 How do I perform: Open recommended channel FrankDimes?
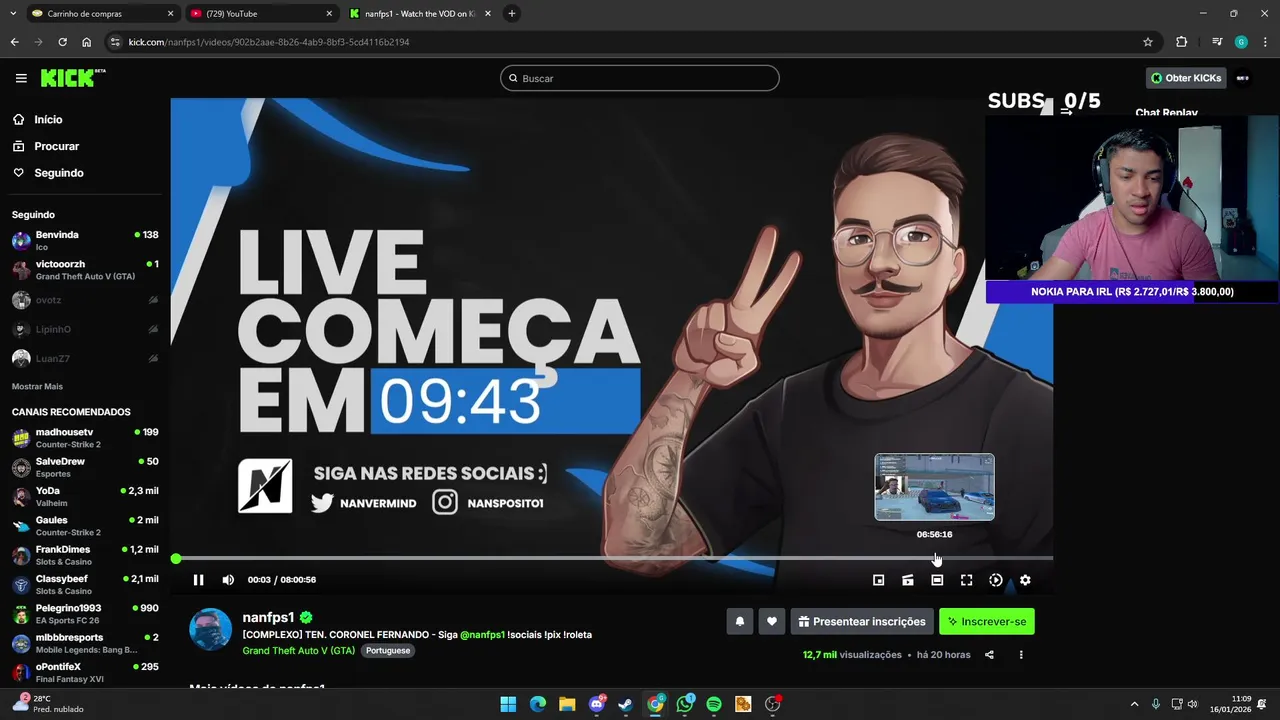[x=85, y=555]
